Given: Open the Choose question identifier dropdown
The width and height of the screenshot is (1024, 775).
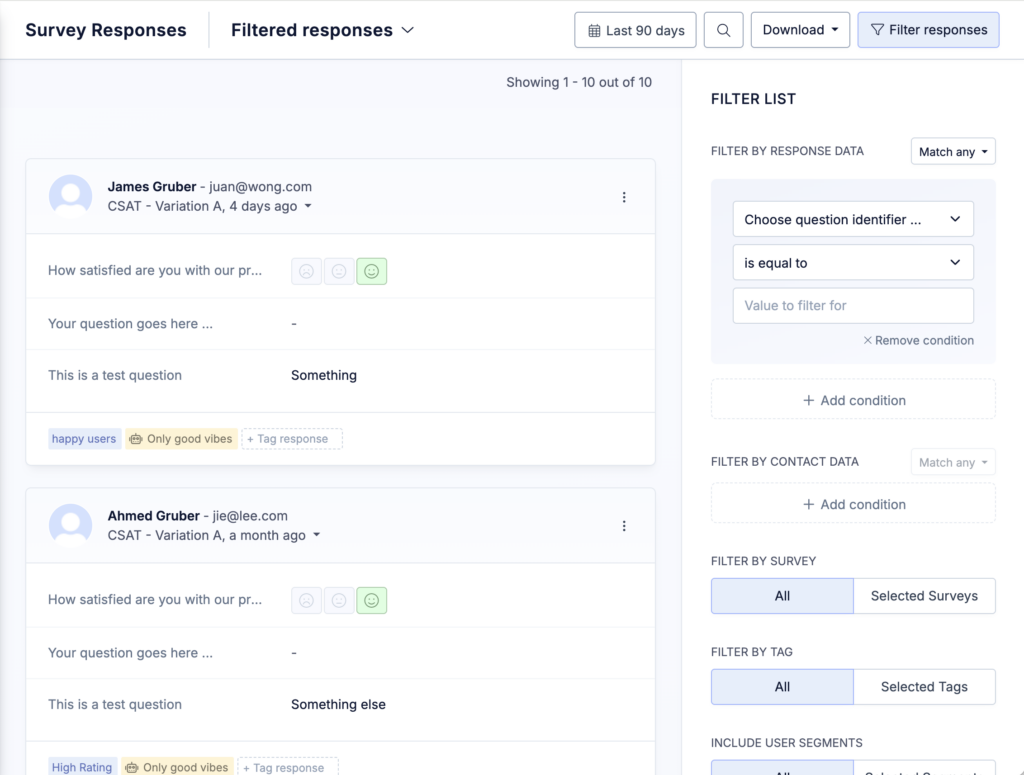Looking at the screenshot, I should (x=852, y=219).
